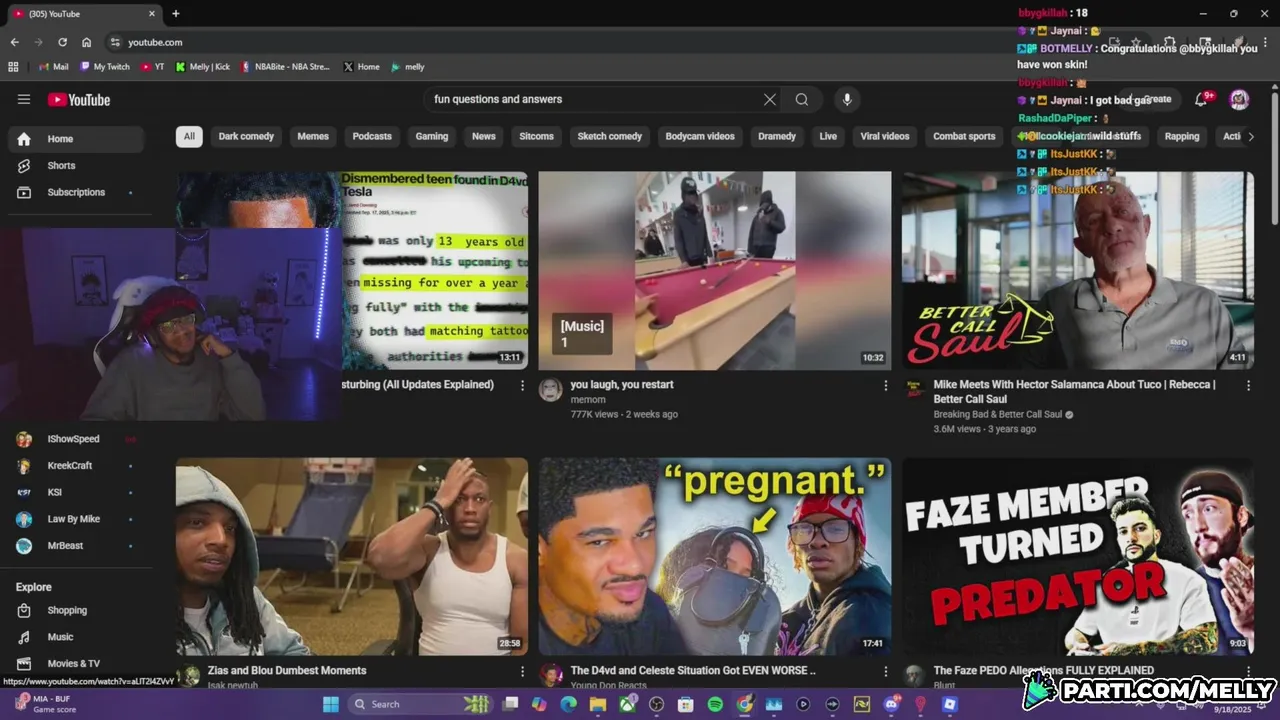1280x720 pixels.
Task: Open the apps grid icon in bookmarks bar
Action: click(13, 67)
